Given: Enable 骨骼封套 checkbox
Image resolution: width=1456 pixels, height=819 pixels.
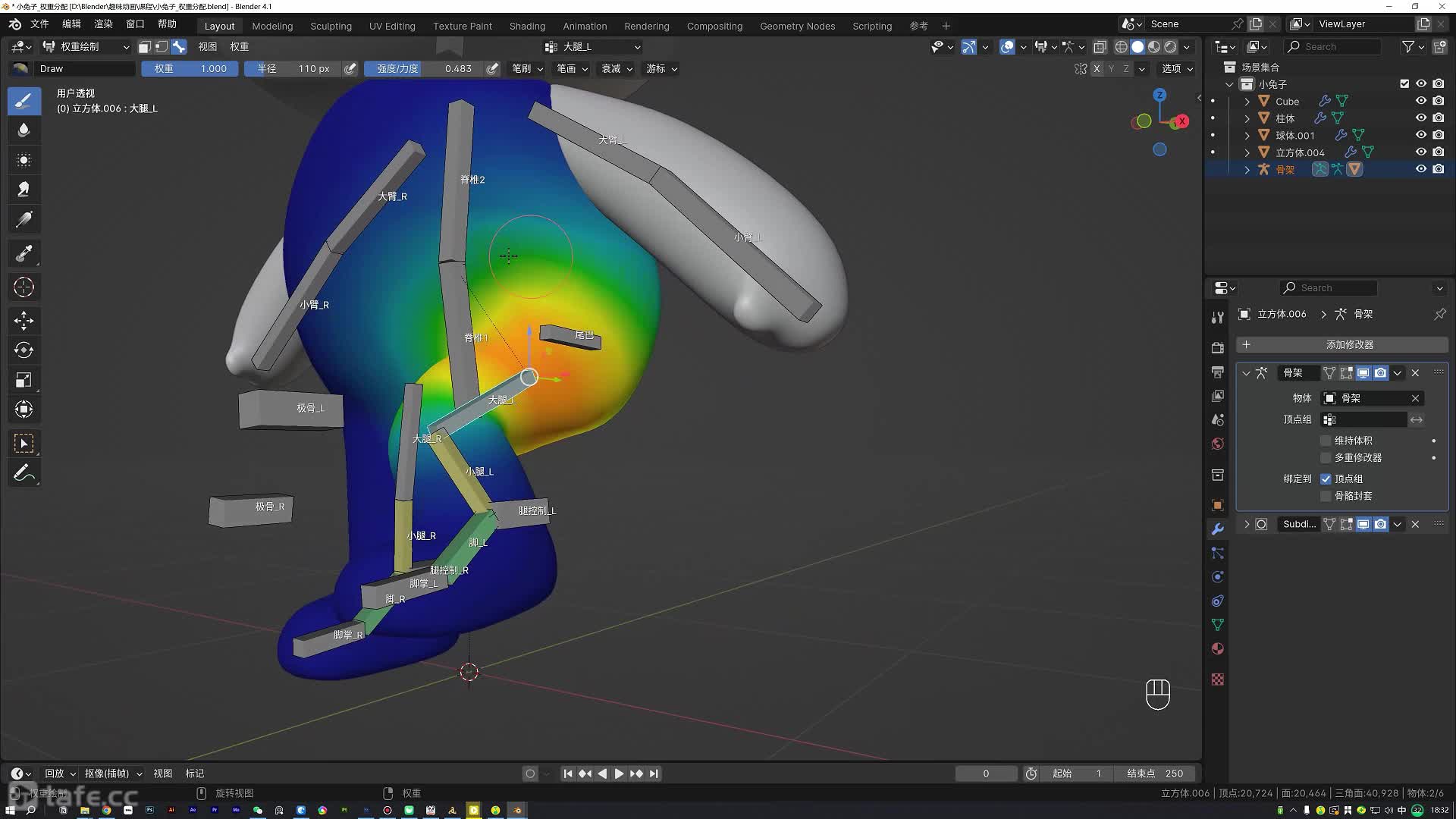Looking at the screenshot, I should tap(1326, 496).
